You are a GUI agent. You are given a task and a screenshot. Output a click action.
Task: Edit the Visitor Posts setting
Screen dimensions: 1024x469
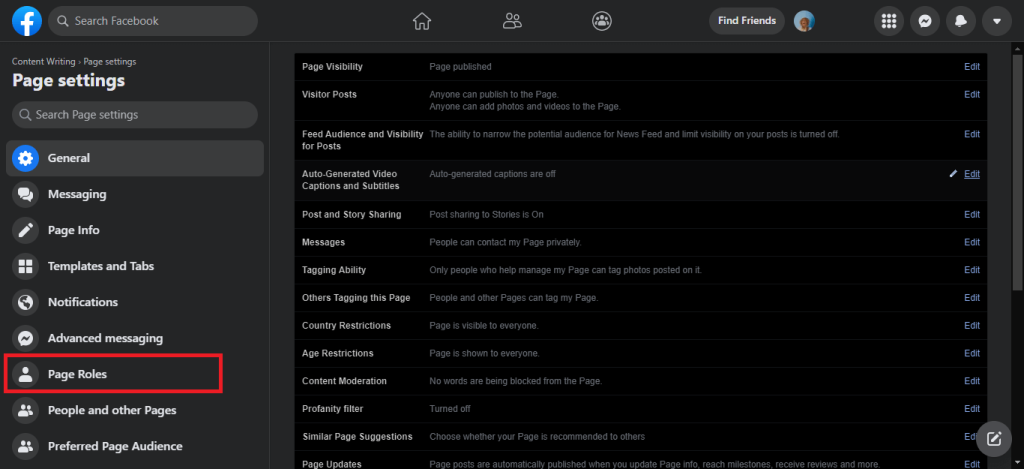pos(972,94)
